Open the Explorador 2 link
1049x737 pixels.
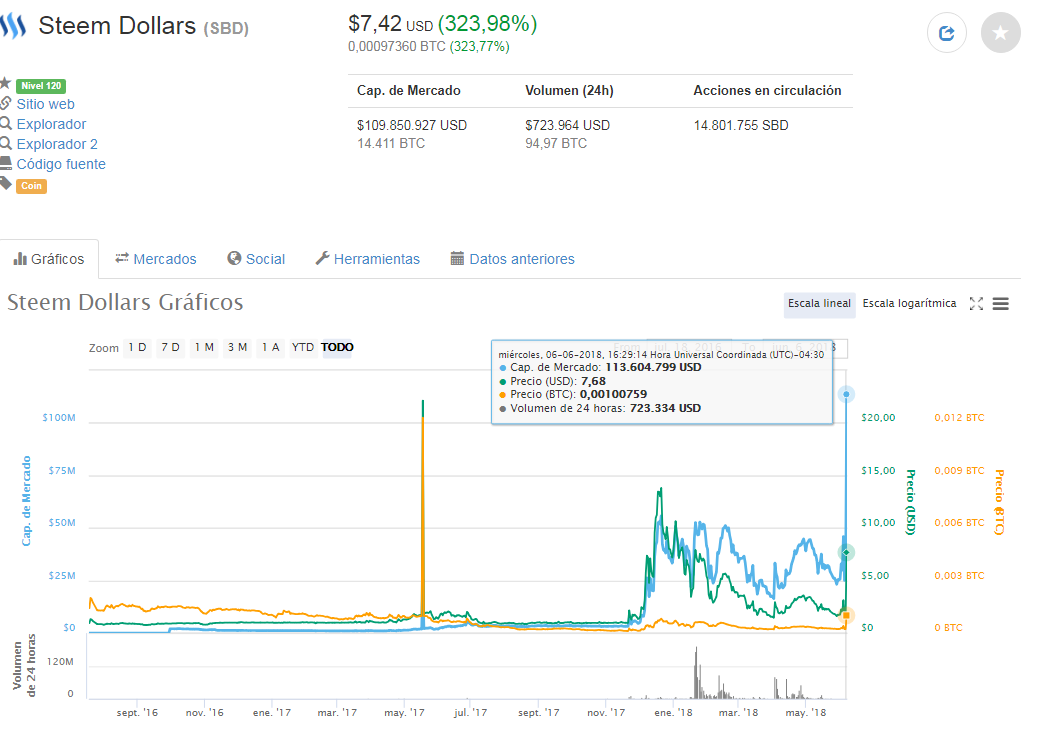click(x=57, y=144)
